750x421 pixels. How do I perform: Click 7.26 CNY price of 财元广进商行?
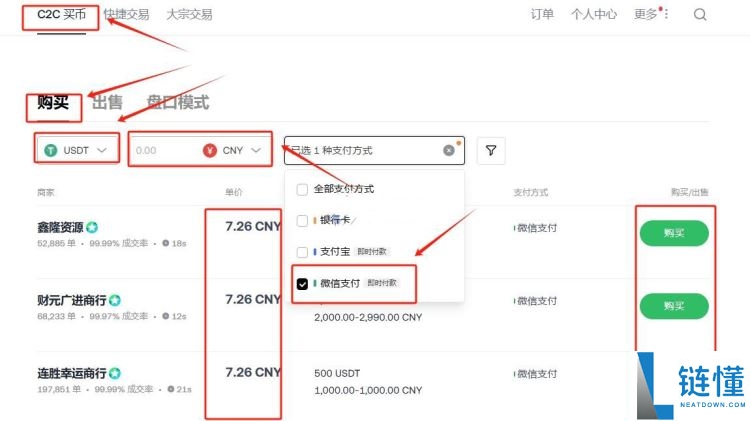tap(253, 299)
